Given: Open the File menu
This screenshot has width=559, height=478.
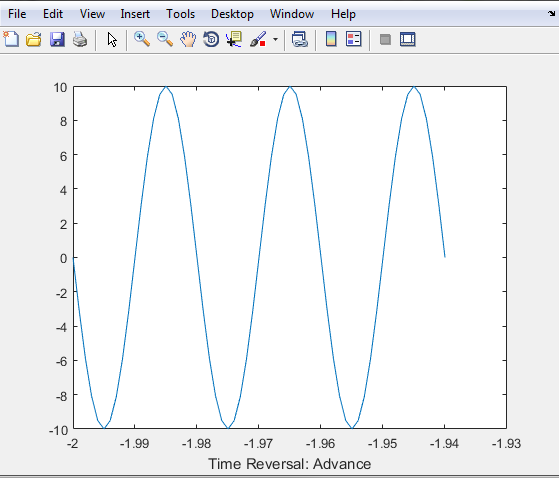Looking at the screenshot, I should pos(17,14).
